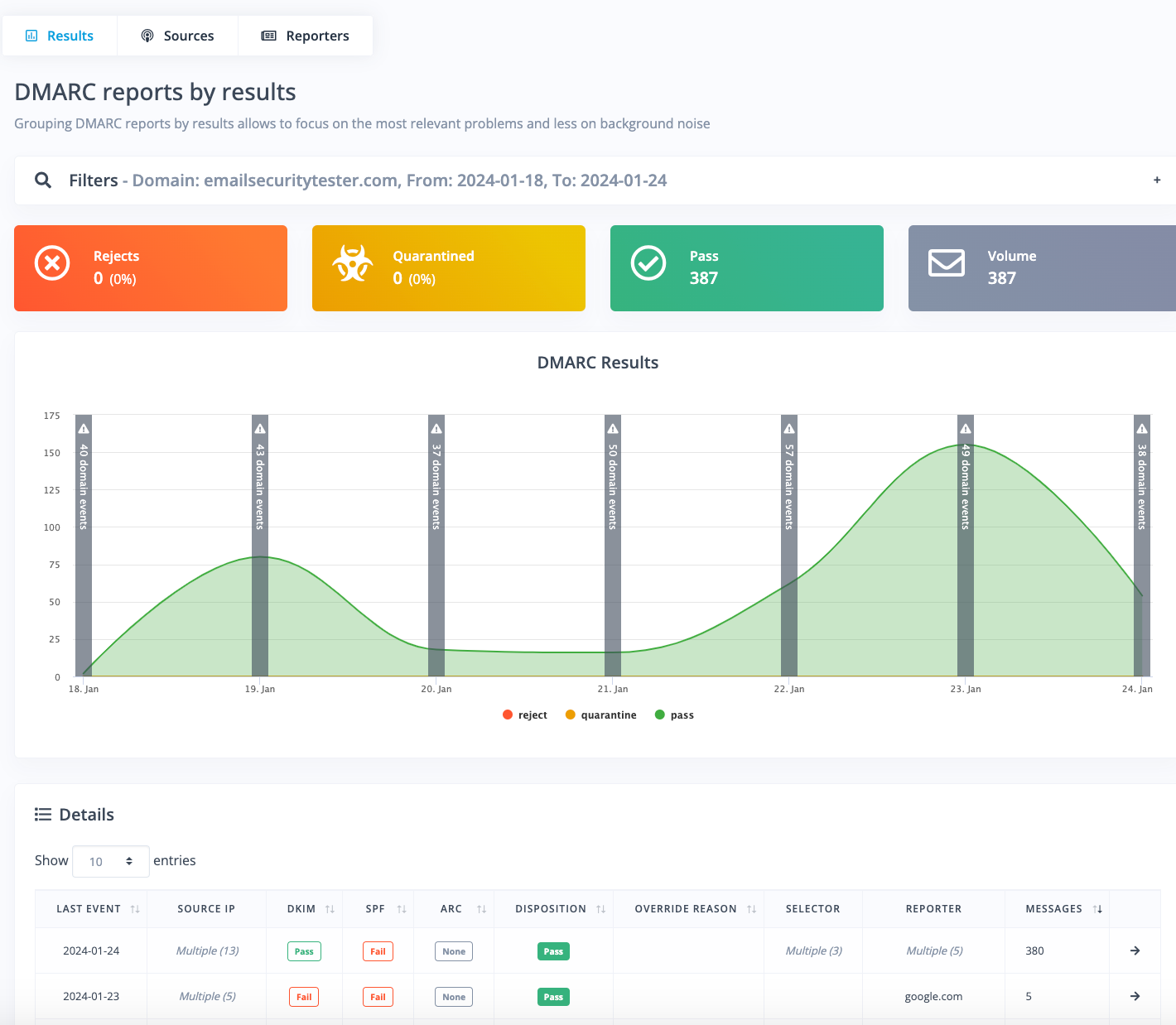The height and width of the screenshot is (1025, 1176).
Task: Open the Show entries dropdown
Action: [110, 861]
